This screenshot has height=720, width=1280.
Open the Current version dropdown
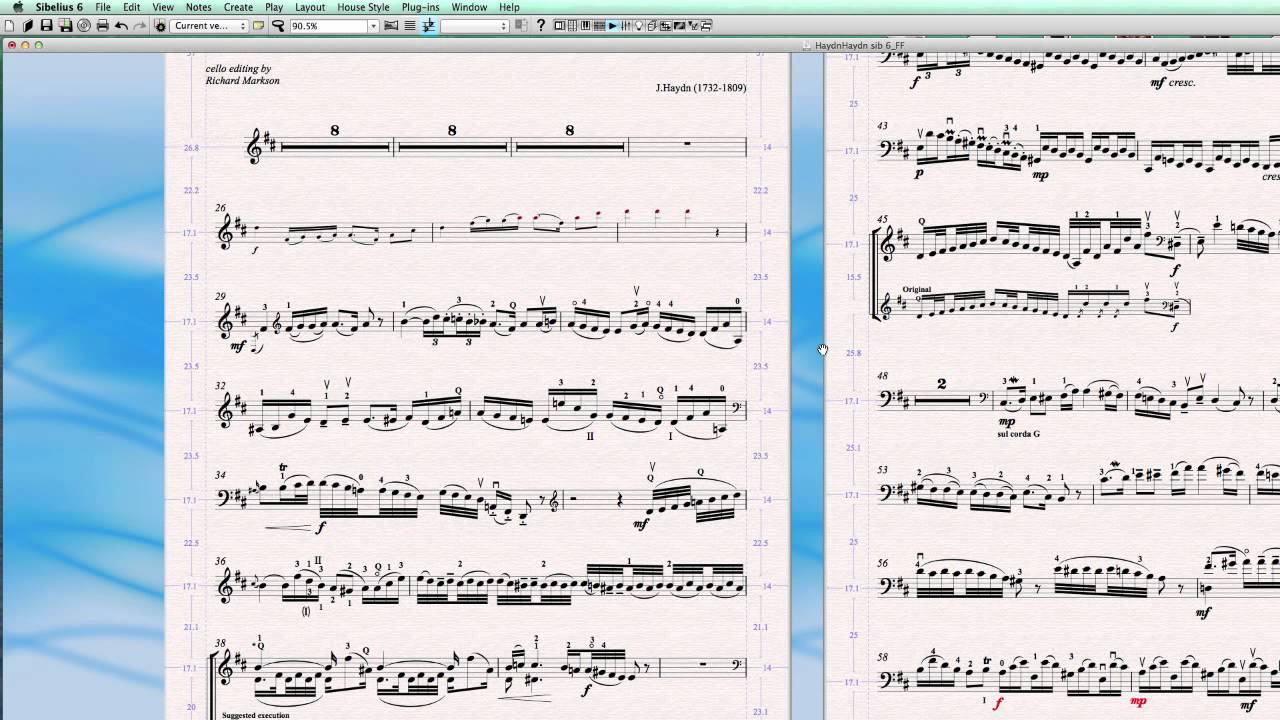209,26
